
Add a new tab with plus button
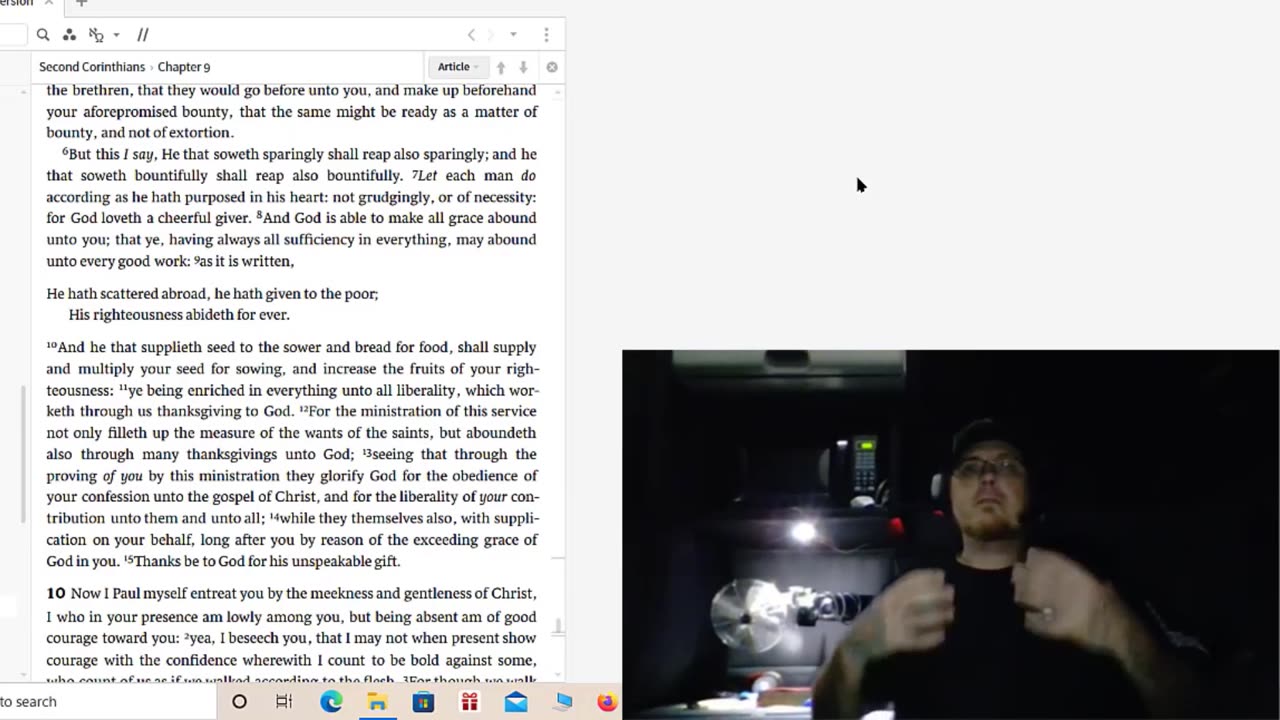click(x=82, y=4)
